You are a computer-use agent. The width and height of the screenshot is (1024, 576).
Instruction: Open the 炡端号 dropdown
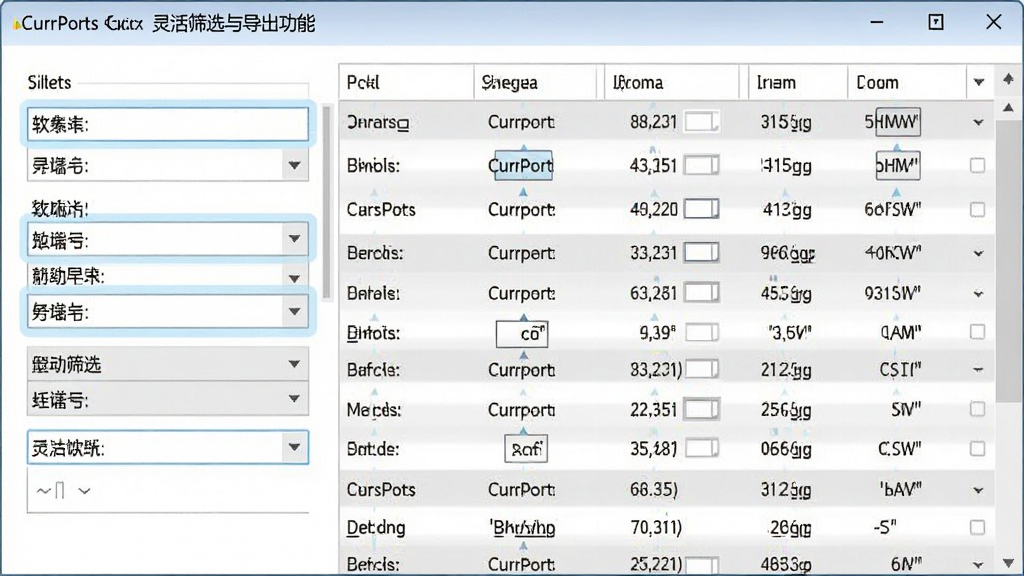coord(295,398)
